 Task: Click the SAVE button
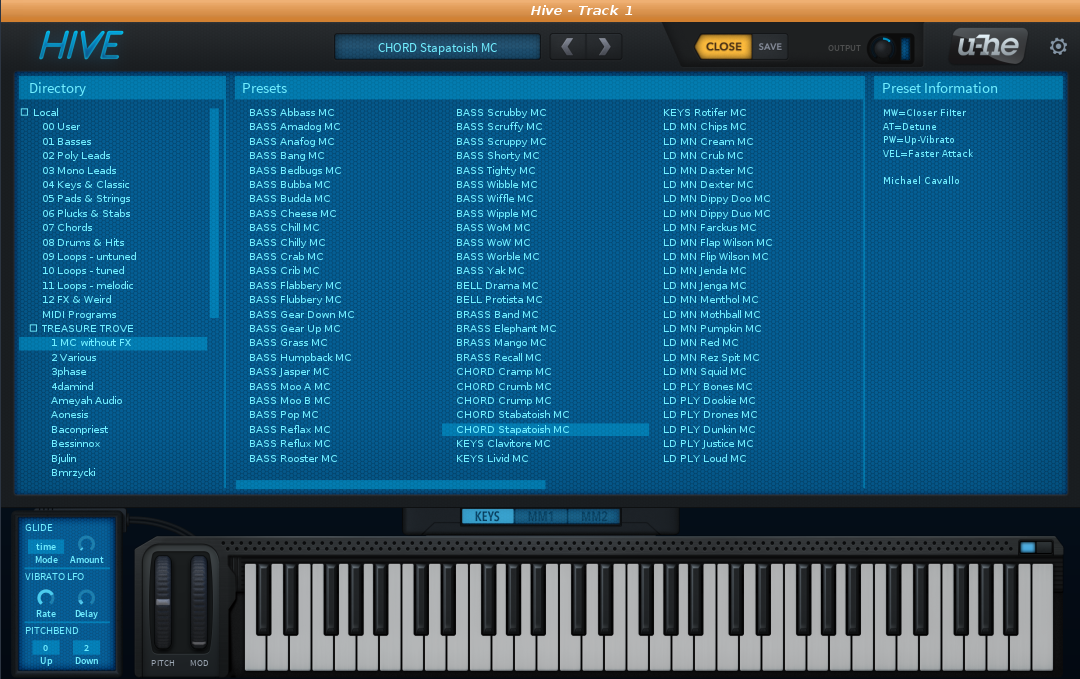(770, 47)
